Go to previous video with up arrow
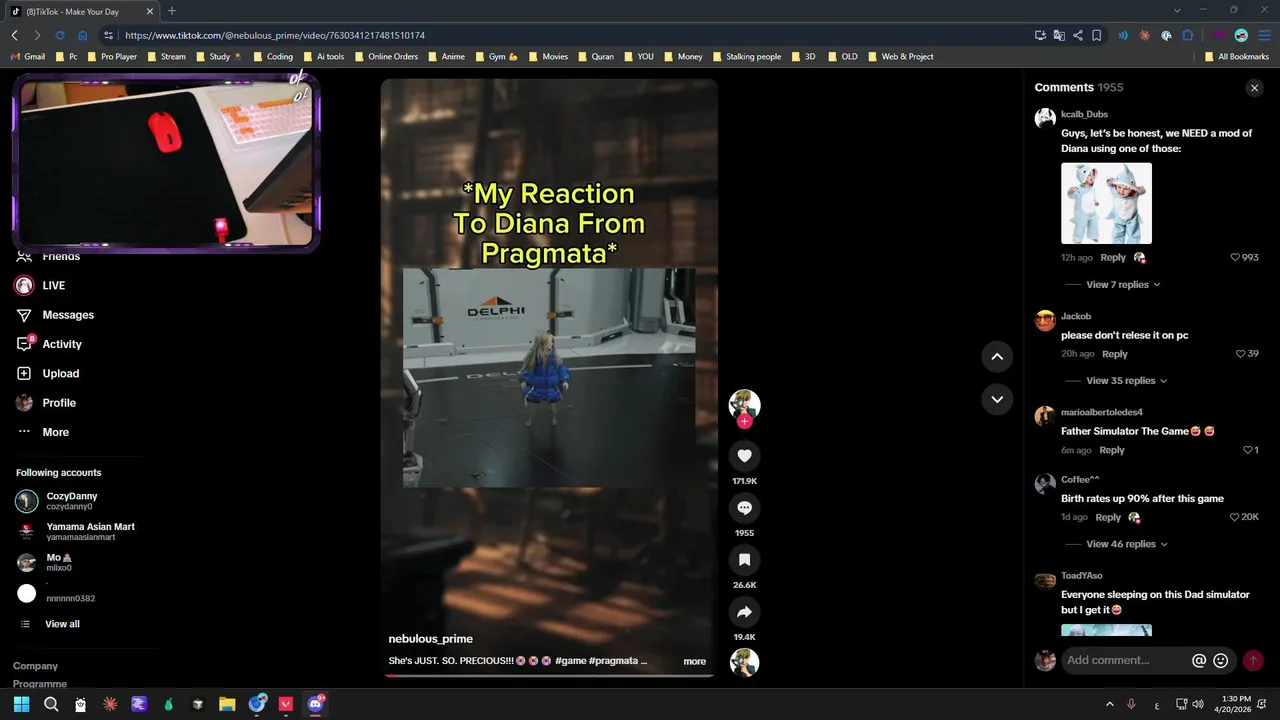This screenshot has height=720, width=1280. tap(997, 357)
